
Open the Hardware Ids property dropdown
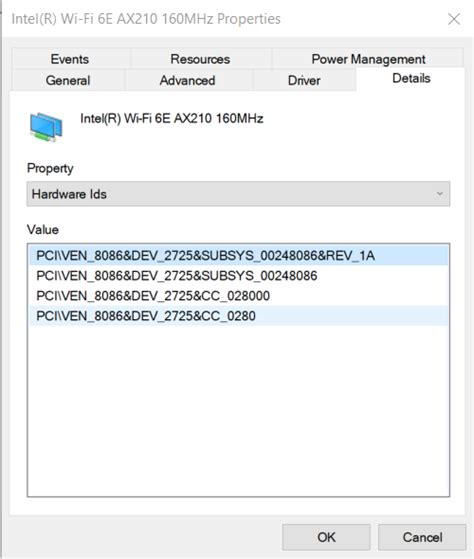[x=238, y=194]
